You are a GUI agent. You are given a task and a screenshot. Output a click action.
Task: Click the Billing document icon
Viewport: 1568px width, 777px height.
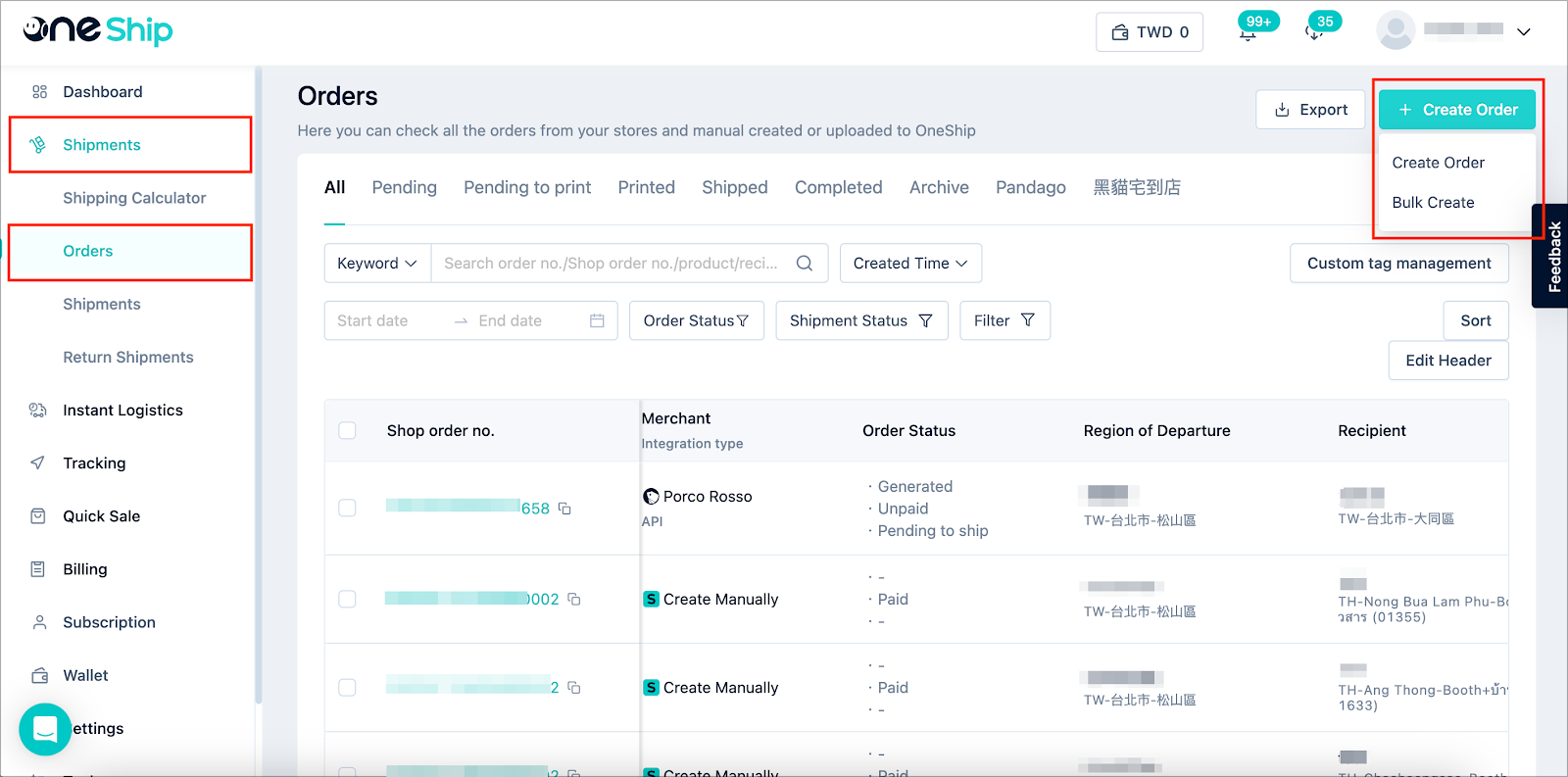point(38,568)
